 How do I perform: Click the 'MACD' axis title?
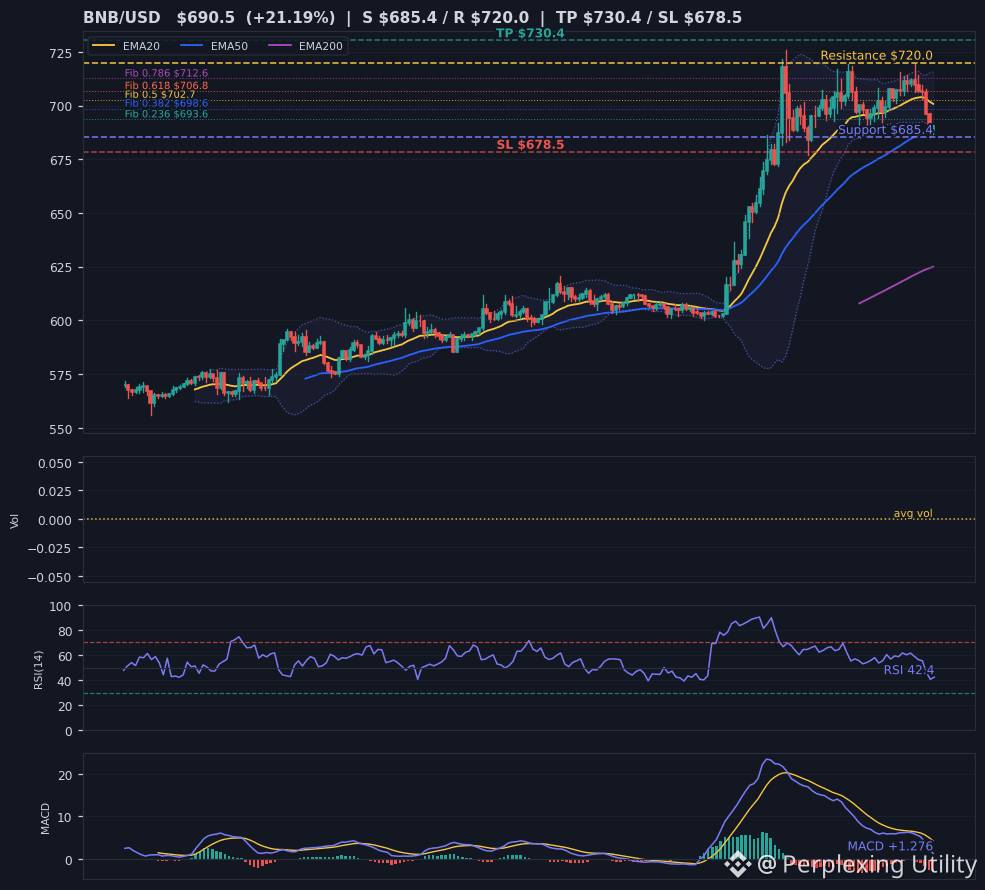pos(45,818)
